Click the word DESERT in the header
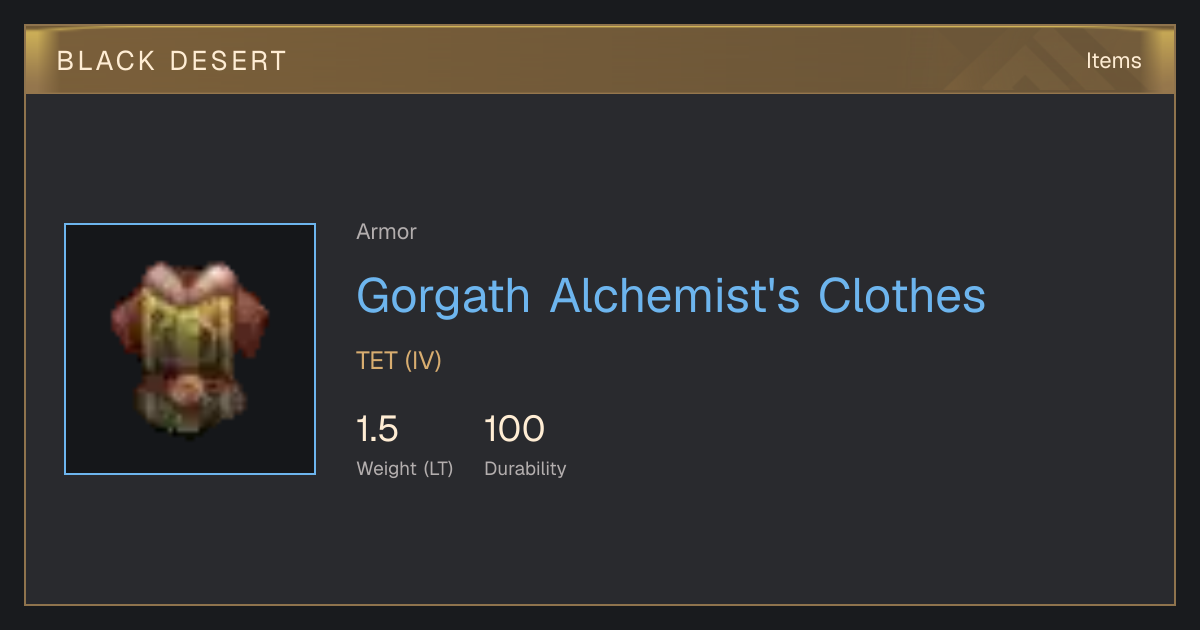The image size is (1200, 630). [228, 61]
